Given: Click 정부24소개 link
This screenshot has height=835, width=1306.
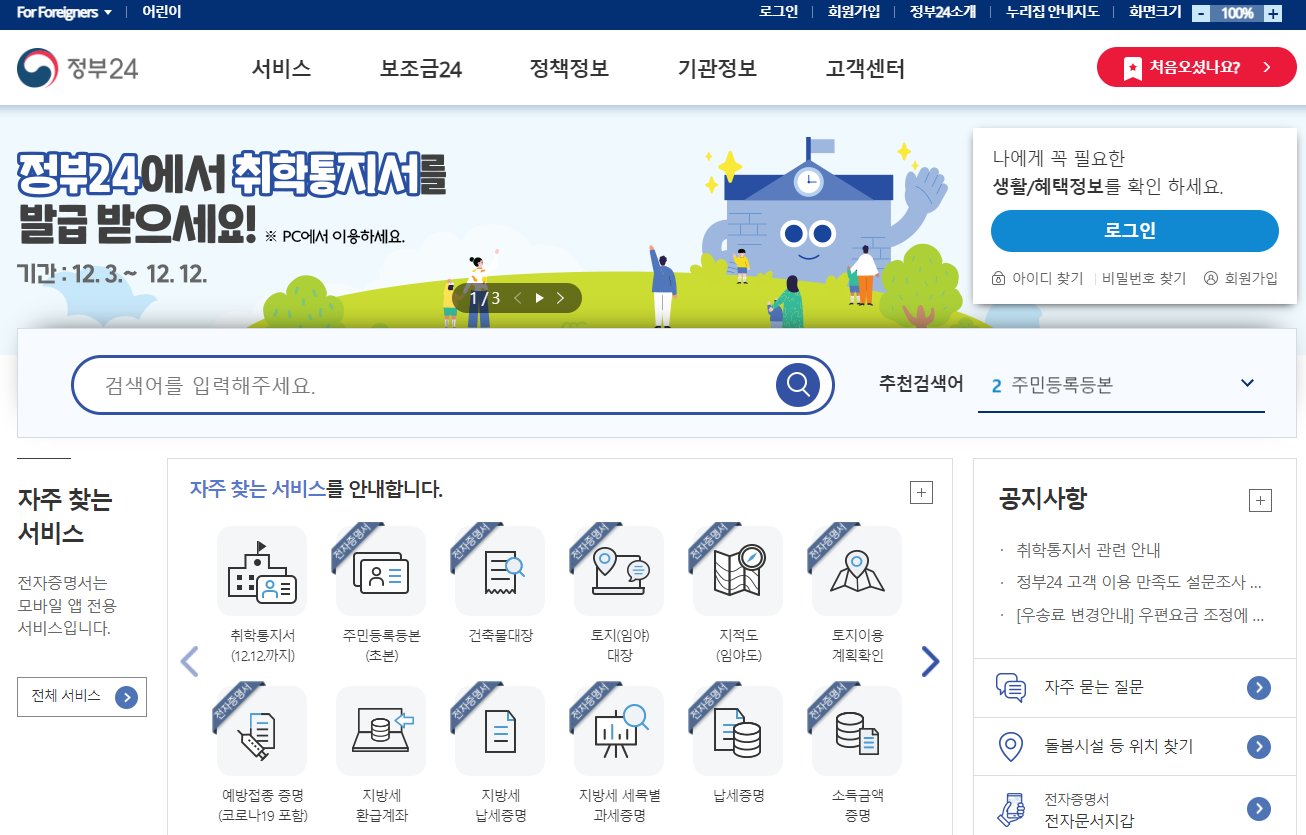Looking at the screenshot, I should tap(943, 12).
